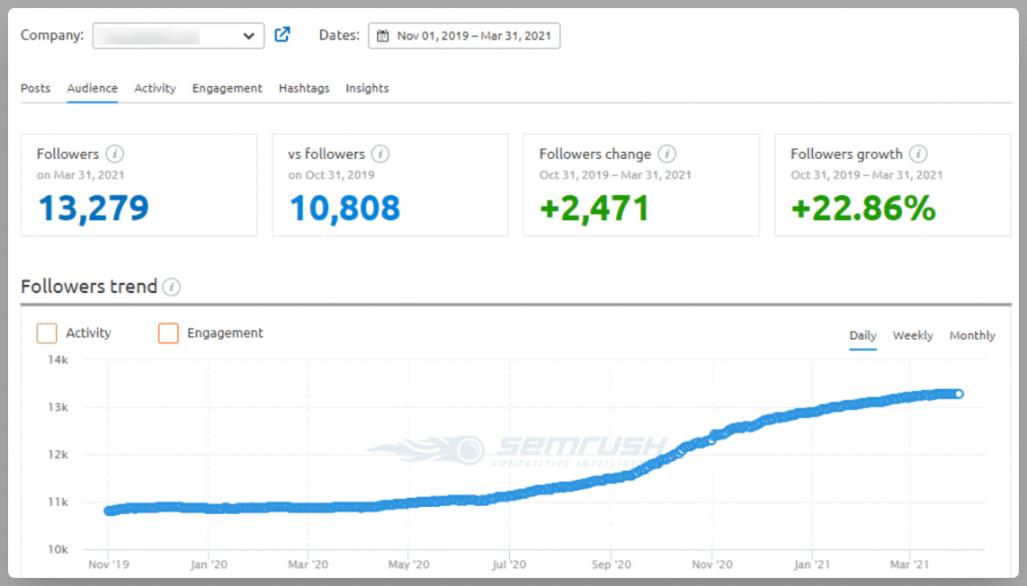Select Weekly chart granularity
Image resolution: width=1027 pixels, height=586 pixels.
point(913,336)
